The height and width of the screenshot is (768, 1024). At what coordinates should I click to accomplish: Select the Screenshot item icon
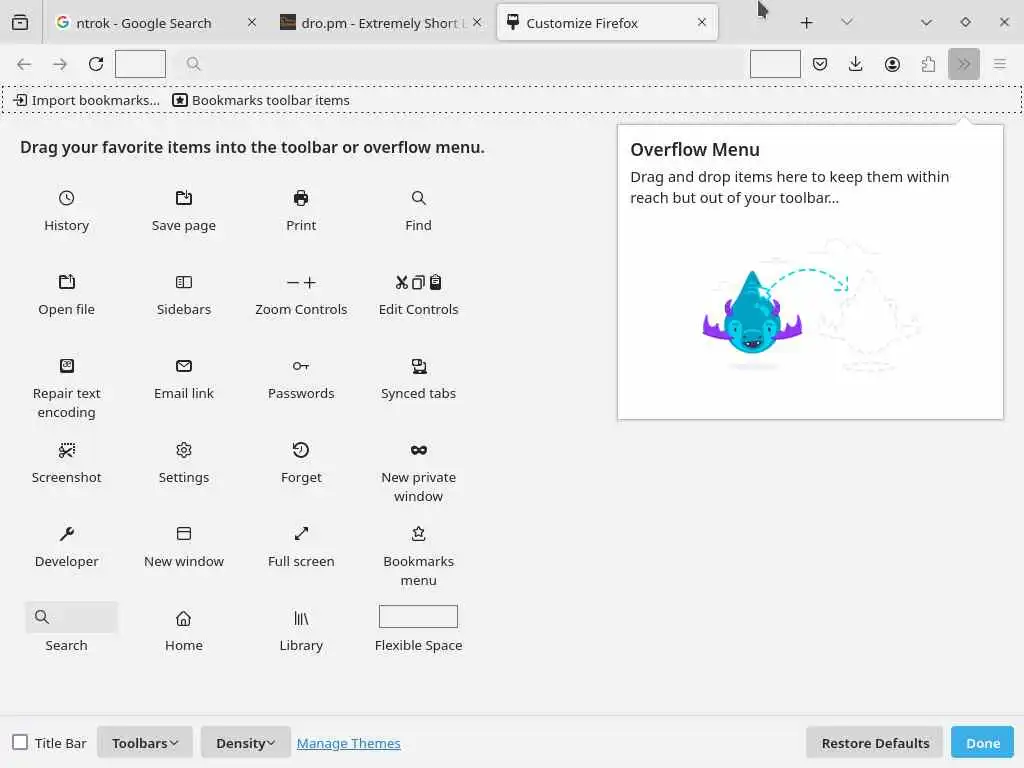pos(66,450)
